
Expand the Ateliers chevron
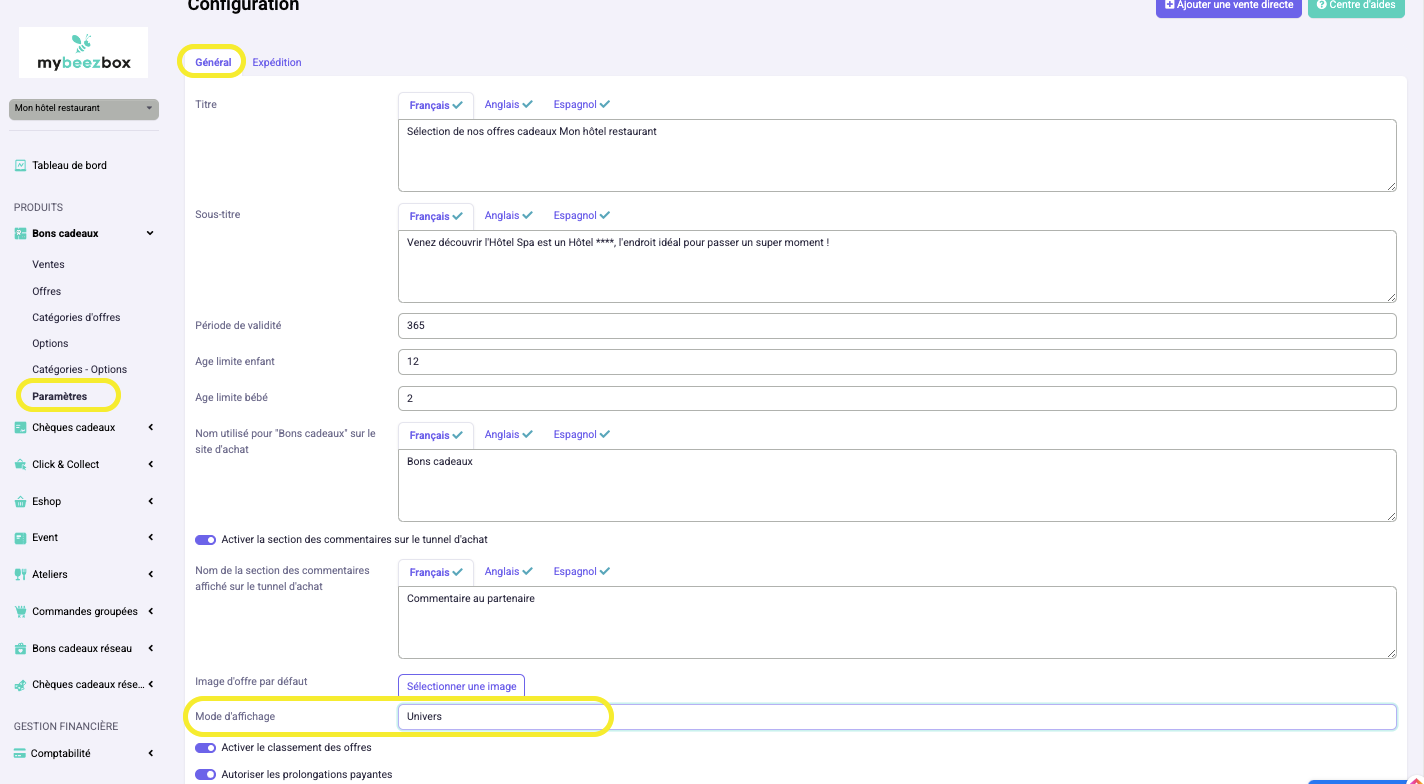pos(150,574)
